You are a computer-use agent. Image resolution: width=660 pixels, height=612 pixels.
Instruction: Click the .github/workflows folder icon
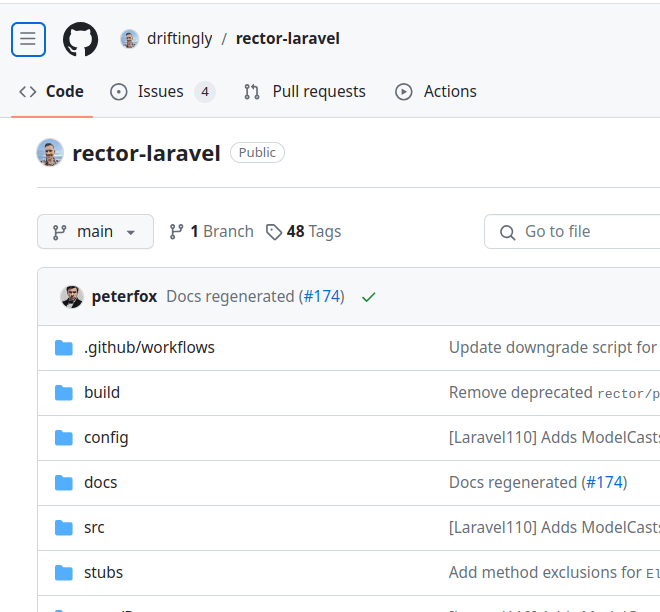coord(64,348)
